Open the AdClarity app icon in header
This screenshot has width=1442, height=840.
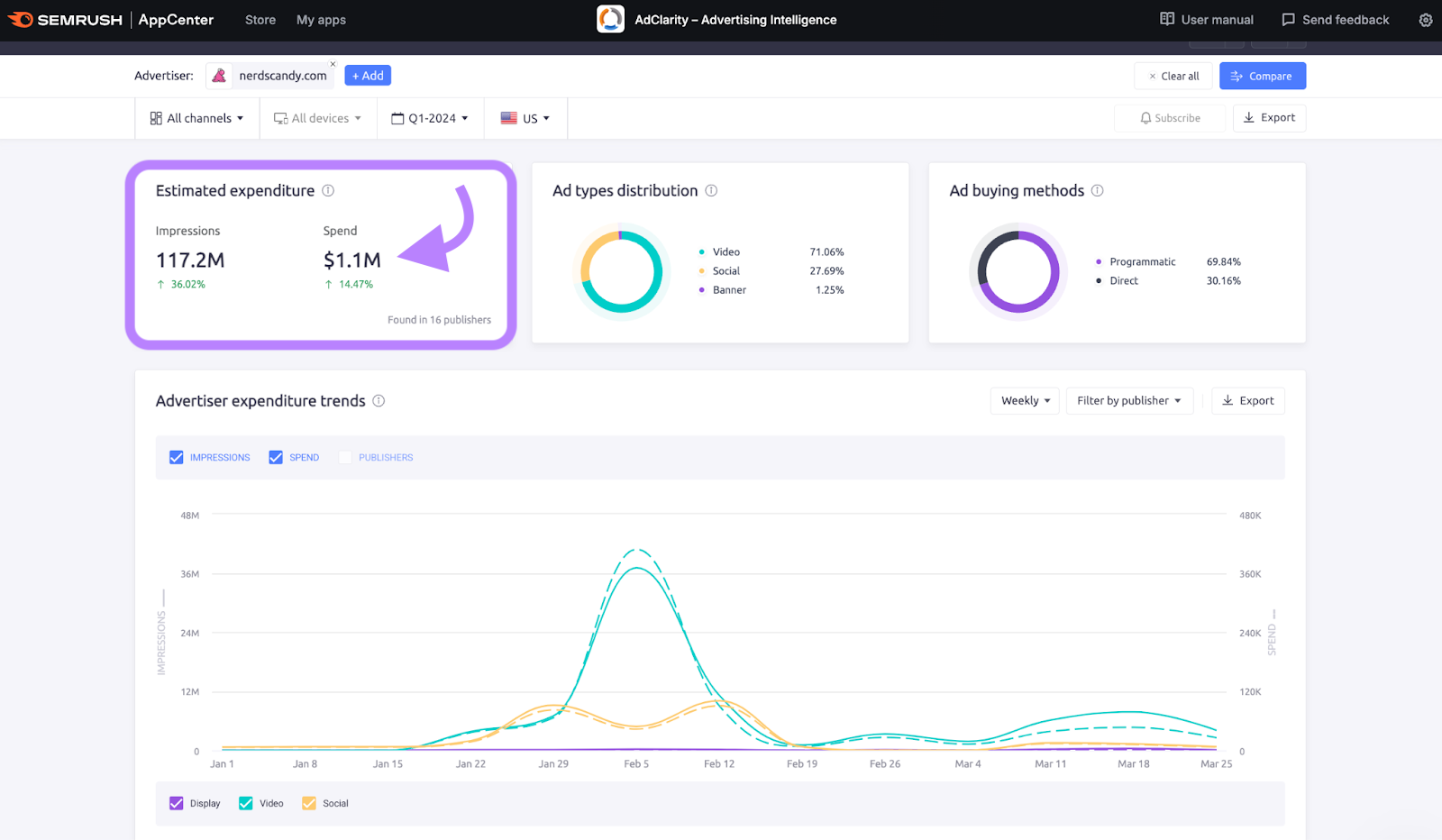click(608, 19)
